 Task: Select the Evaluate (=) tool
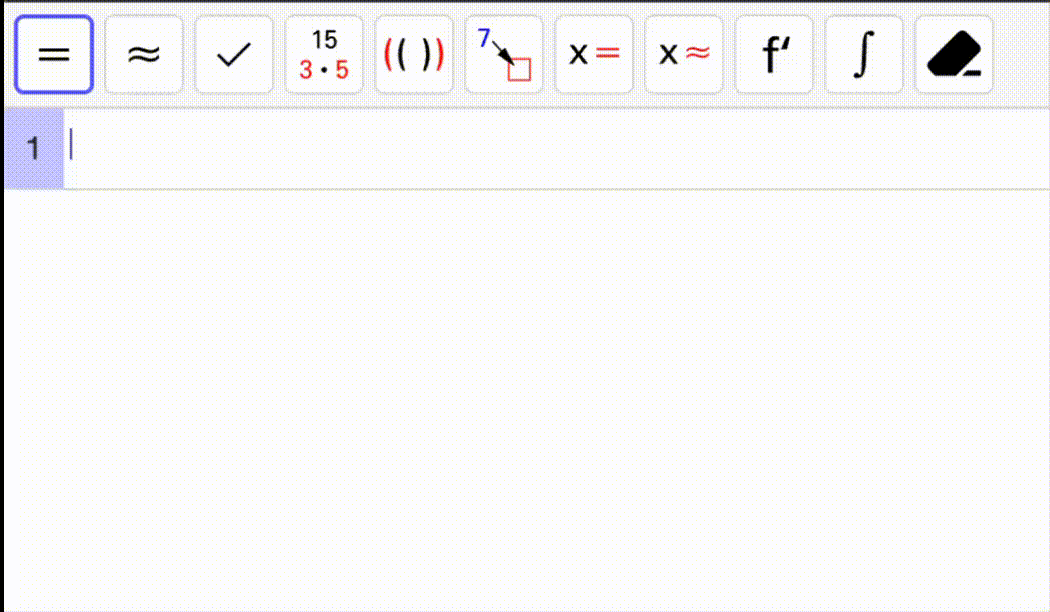pyautogui.click(x=54, y=55)
